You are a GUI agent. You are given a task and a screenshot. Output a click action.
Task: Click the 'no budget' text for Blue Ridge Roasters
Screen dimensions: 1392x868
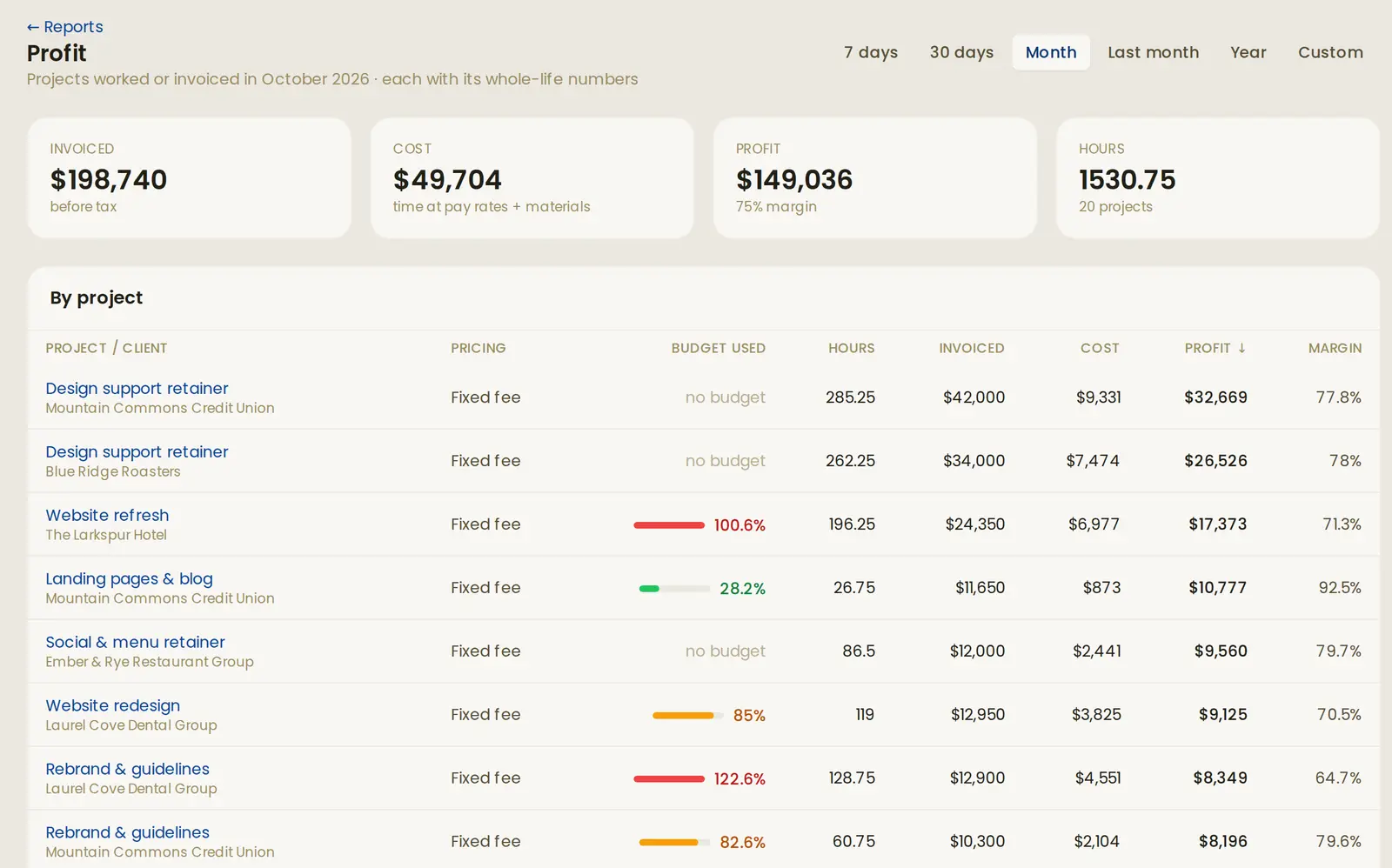tap(725, 461)
